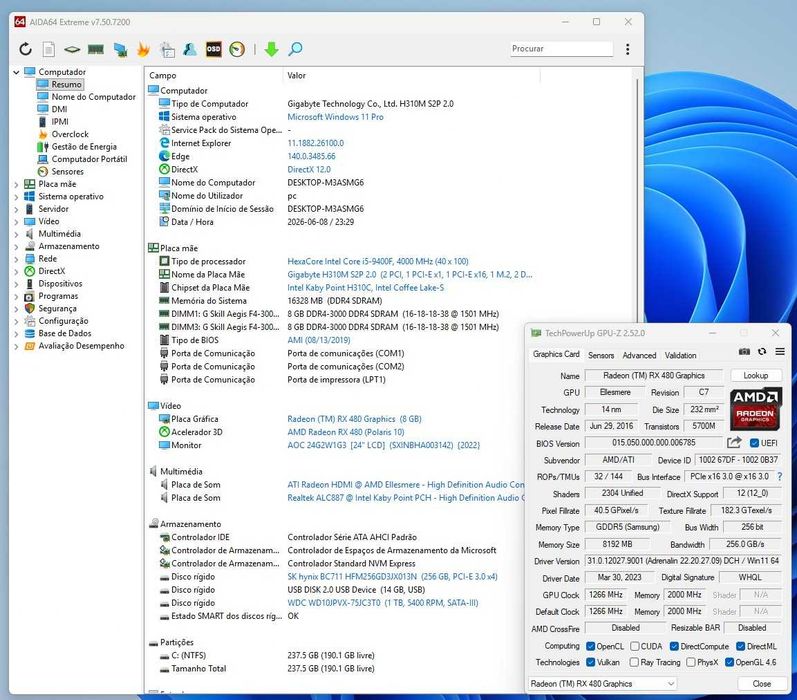Viewport: 797px width, 700px height.
Task: Expand the Rede tree node
Action: pos(16,259)
